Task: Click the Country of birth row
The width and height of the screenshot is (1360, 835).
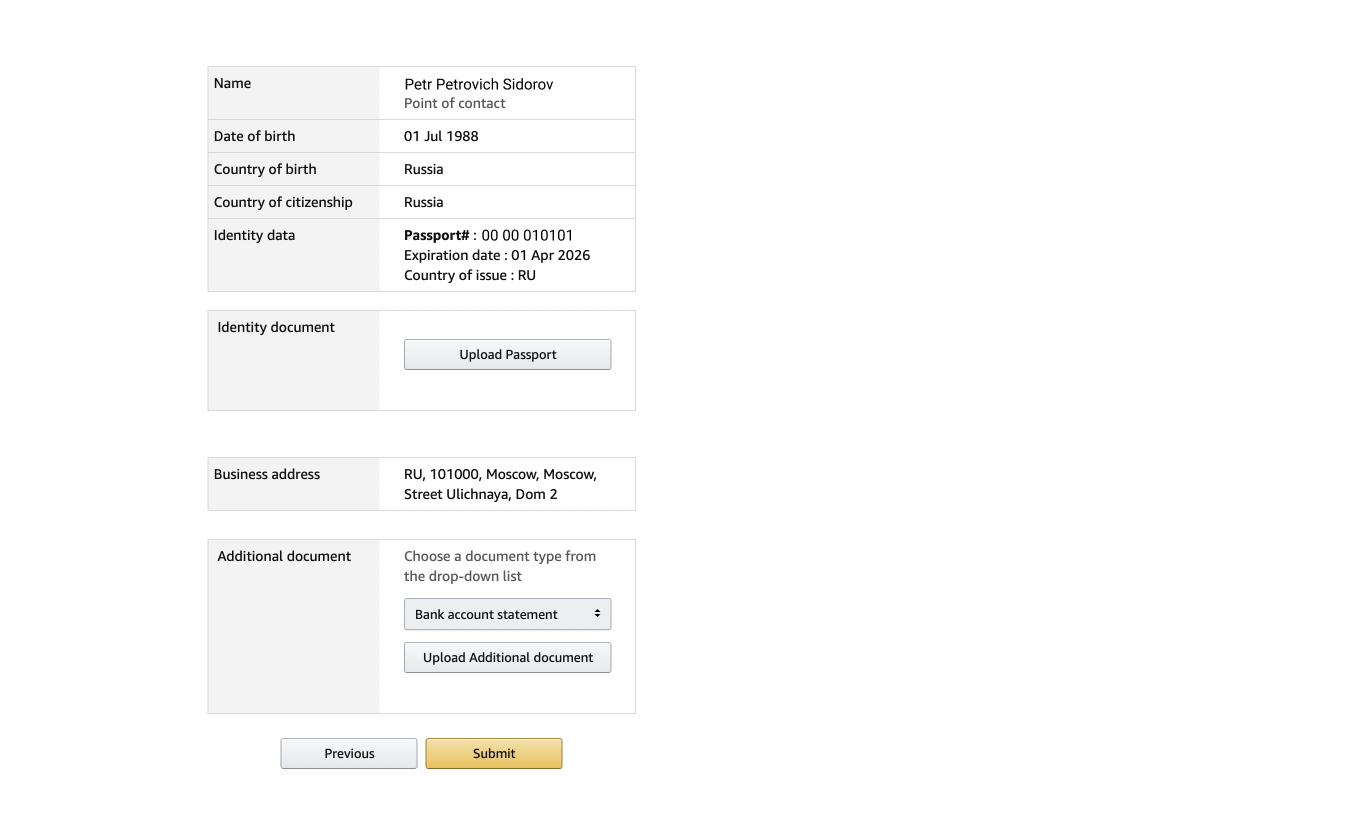Action: (265, 169)
